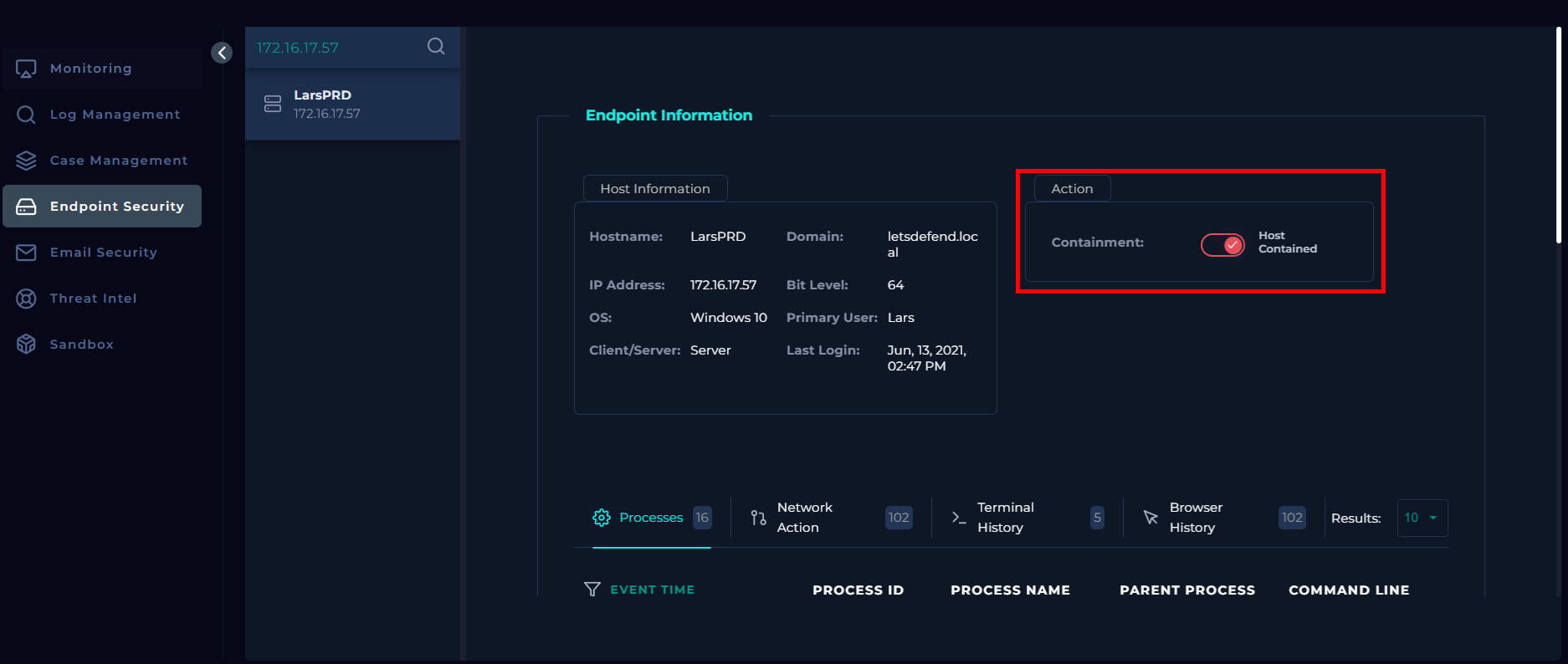The height and width of the screenshot is (664, 1568).
Task: Click the Monitoring screen icon in sidebar
Action: click(x=26, y=69)
